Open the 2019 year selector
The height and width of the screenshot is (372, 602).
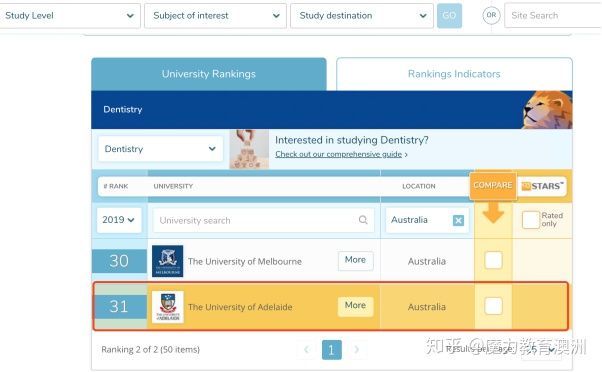pyautogui.click(x=119, y=220)
